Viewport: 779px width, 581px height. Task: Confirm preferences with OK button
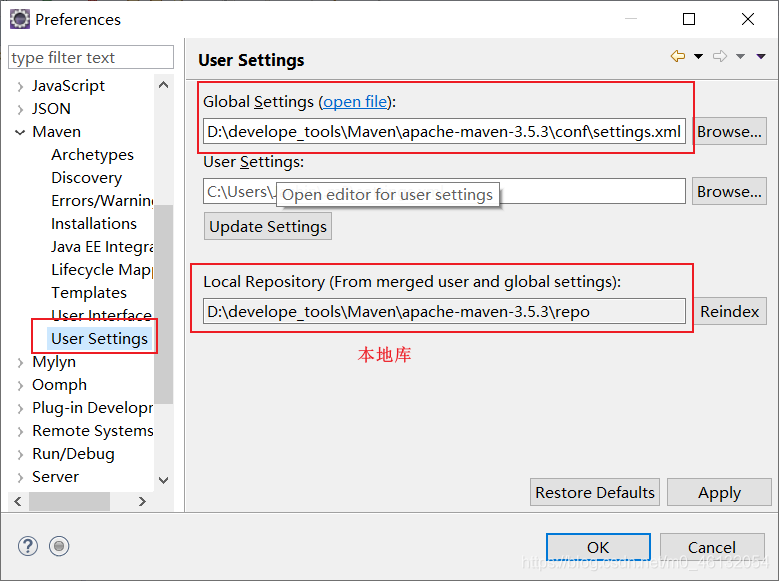(x=598, y=547)
